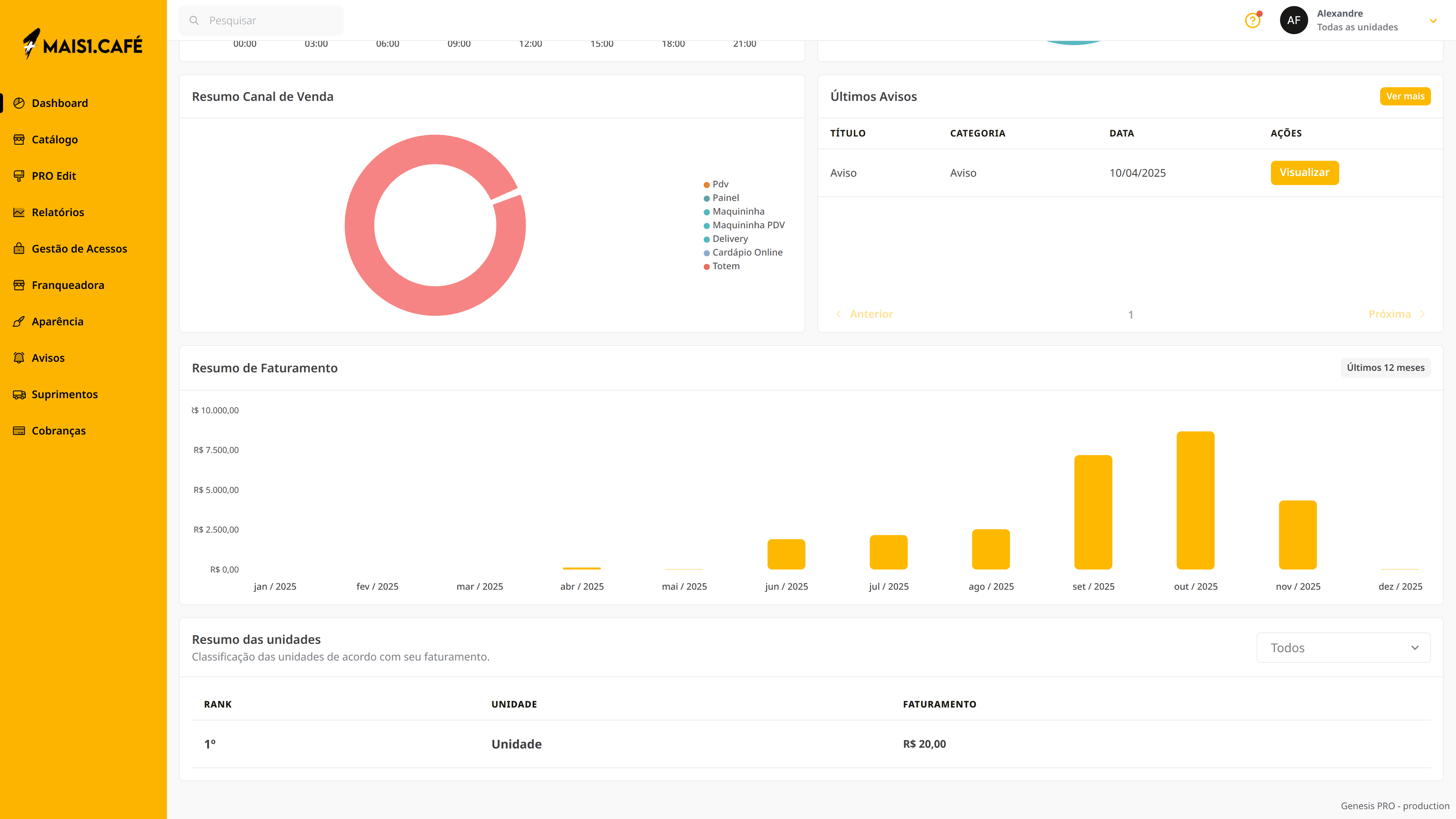Screen dimensions: 1456x819
Task: Click the Cobranças card icon
Action: (x=19, y=431)
